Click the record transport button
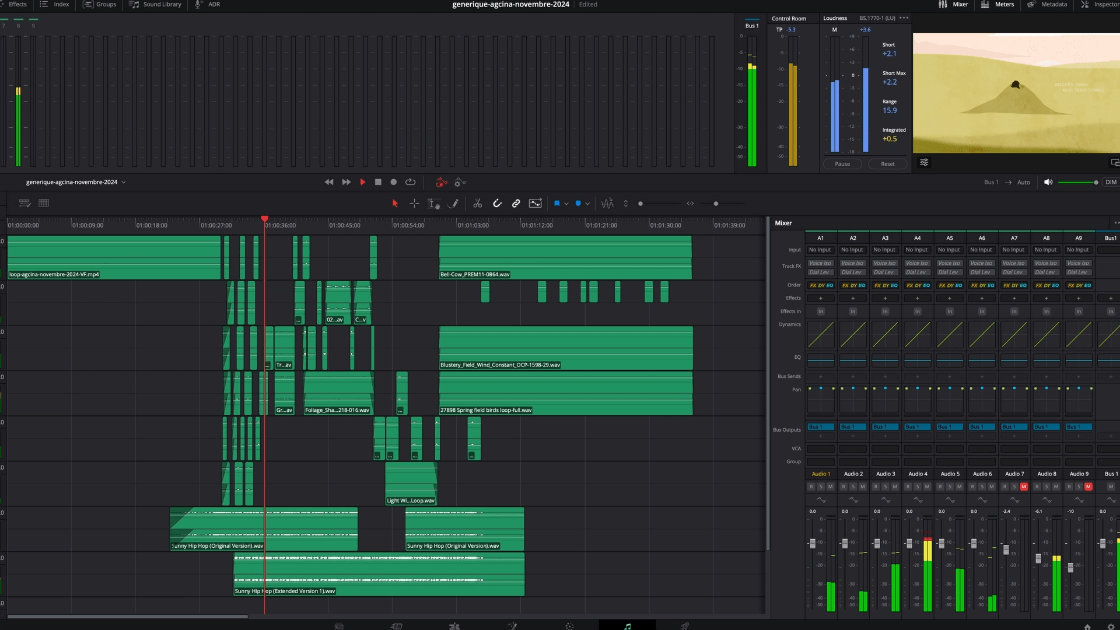Viewport: 1120px width, 630px height. coord(394,182)
